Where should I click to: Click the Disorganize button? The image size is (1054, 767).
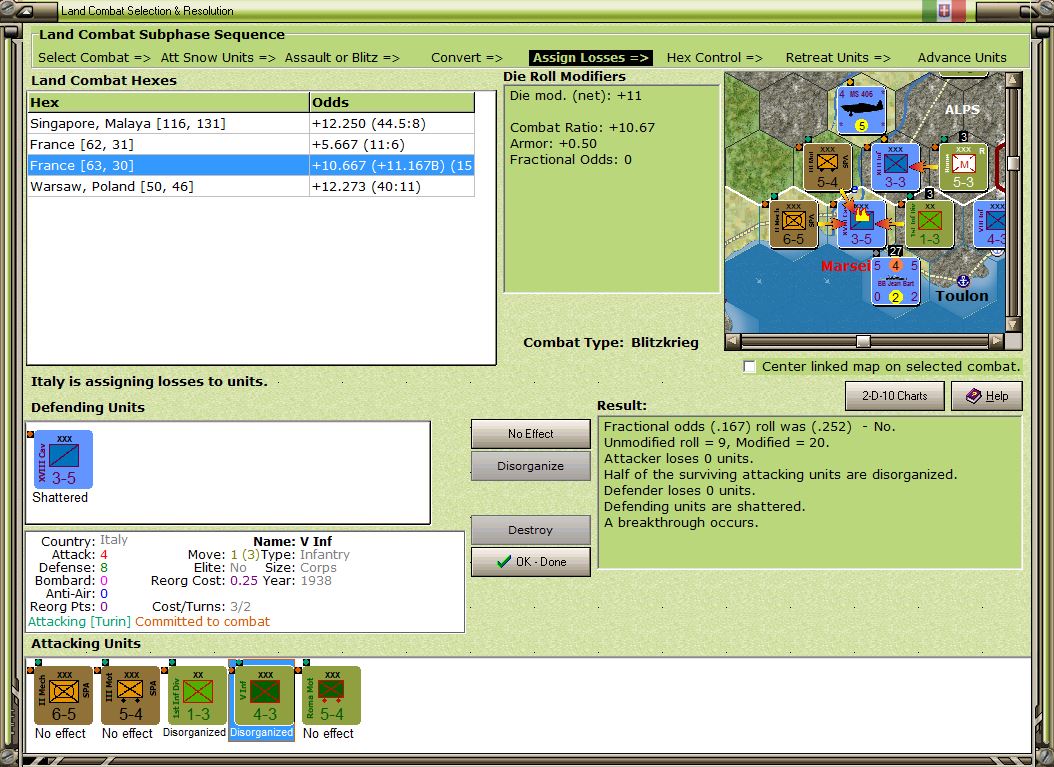[x=530, y=466]
